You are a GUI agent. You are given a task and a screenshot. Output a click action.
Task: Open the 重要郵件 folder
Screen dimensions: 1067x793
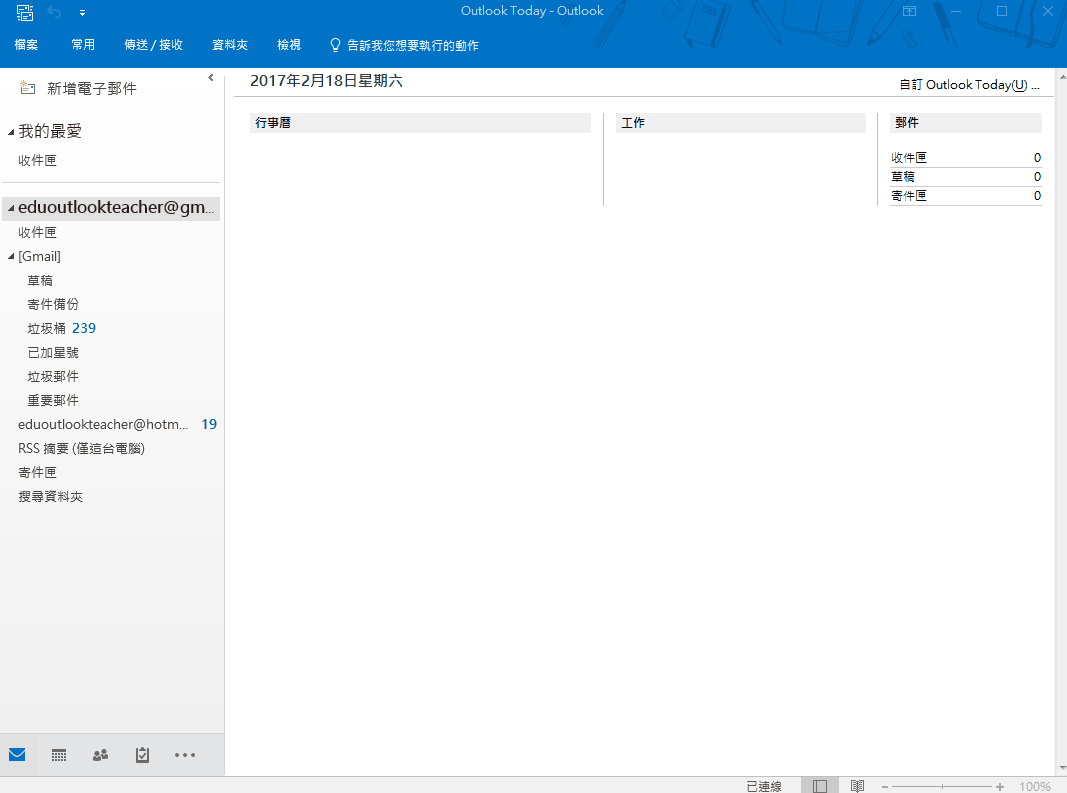tap(53, 400)
